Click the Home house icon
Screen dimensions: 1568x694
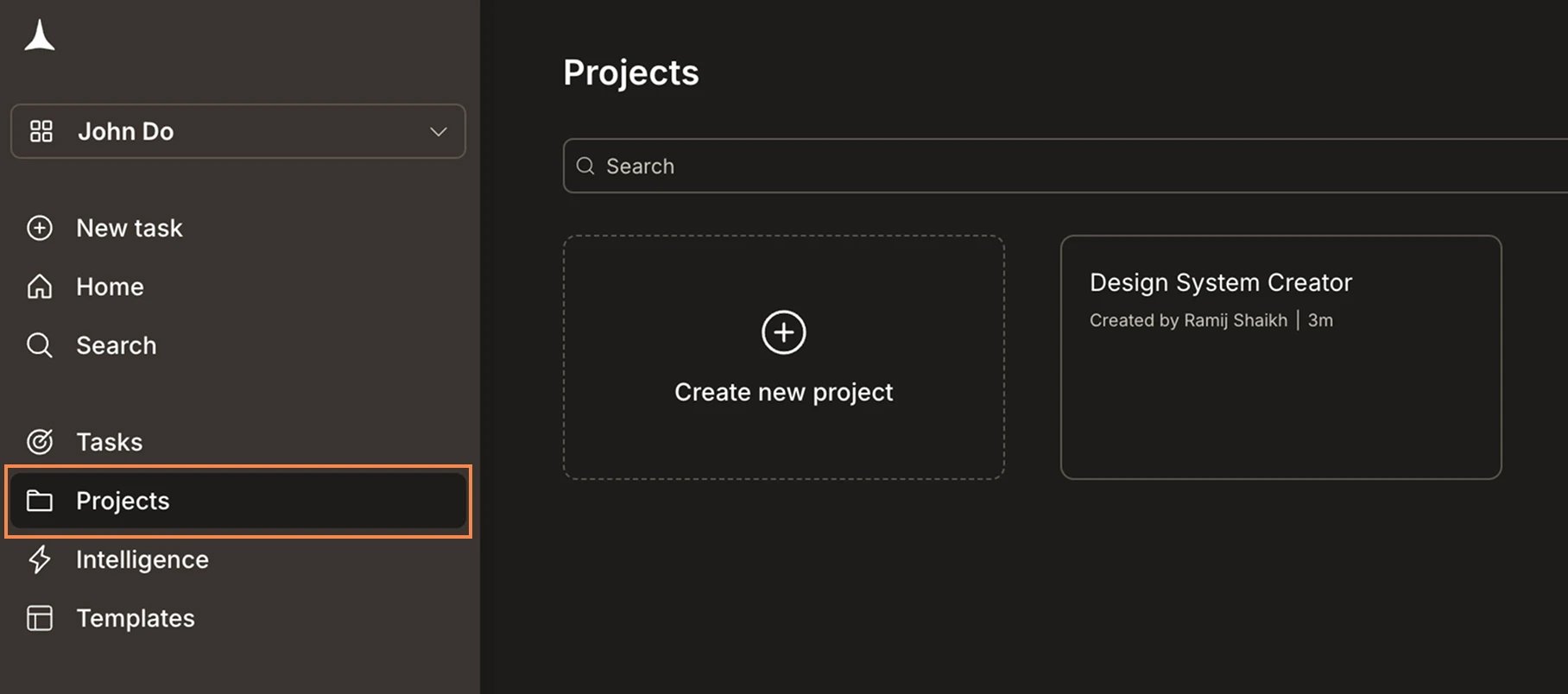pyautogui.click(x=40, y=287)
